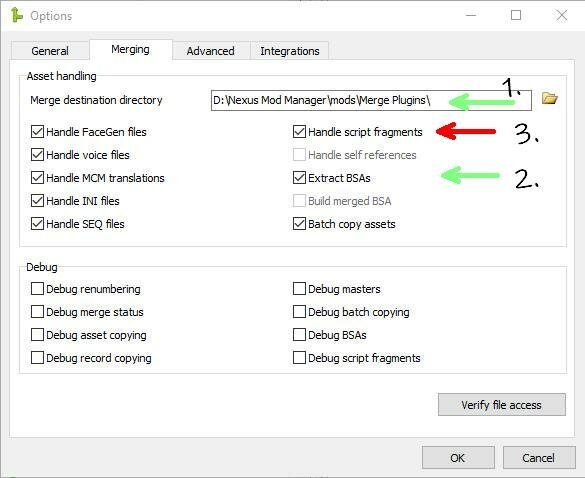Confirm settings with the OK button

(x=458, y=458)
